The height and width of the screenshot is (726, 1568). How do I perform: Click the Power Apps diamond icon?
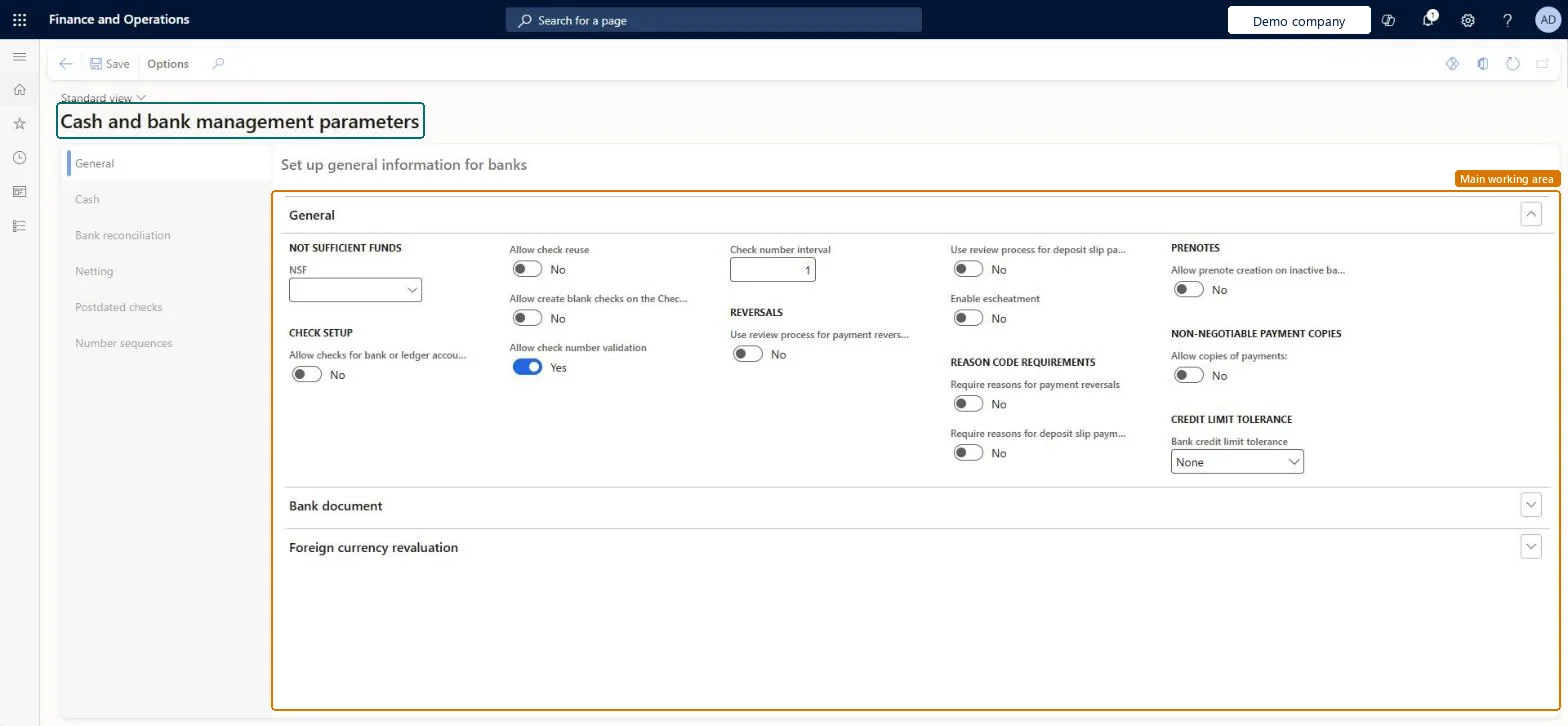point(1453,64)
